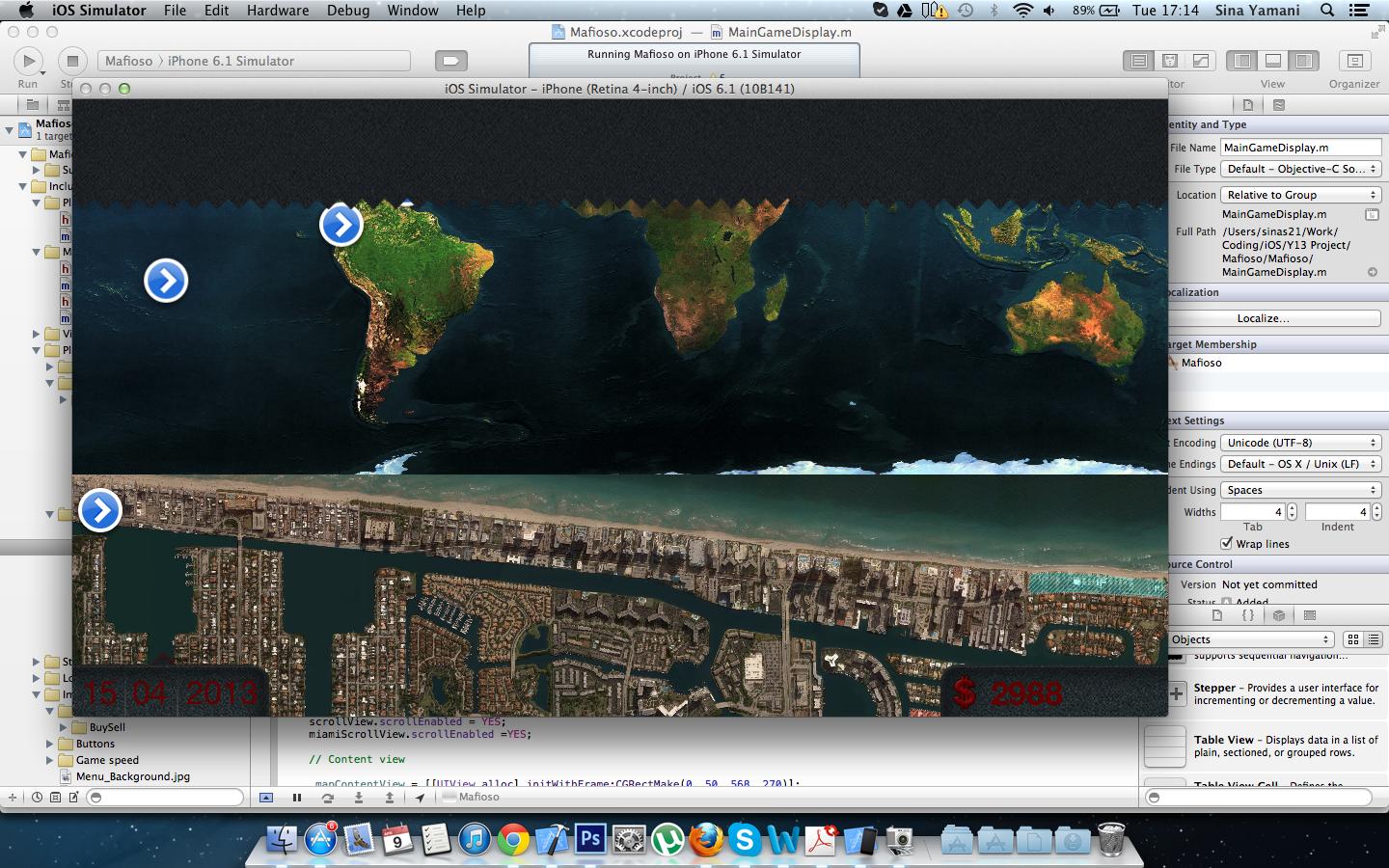Toggle breakpoints button in Xcode toolbar
The image size is (1389, 868).
pos(450,61)
